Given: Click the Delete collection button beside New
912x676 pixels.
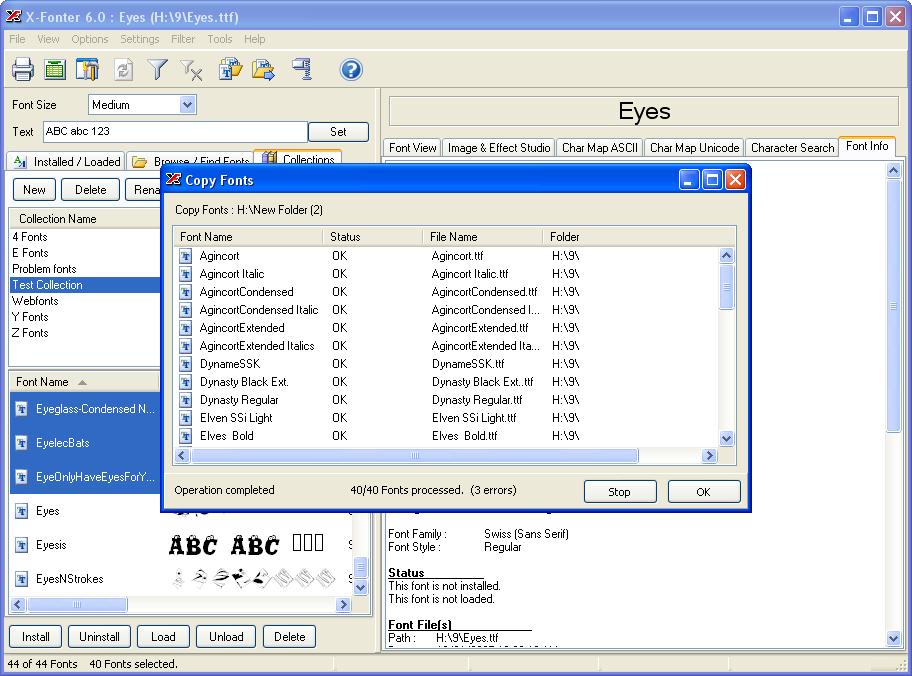Looking at the screenshot, I should [x=90, y=190].
